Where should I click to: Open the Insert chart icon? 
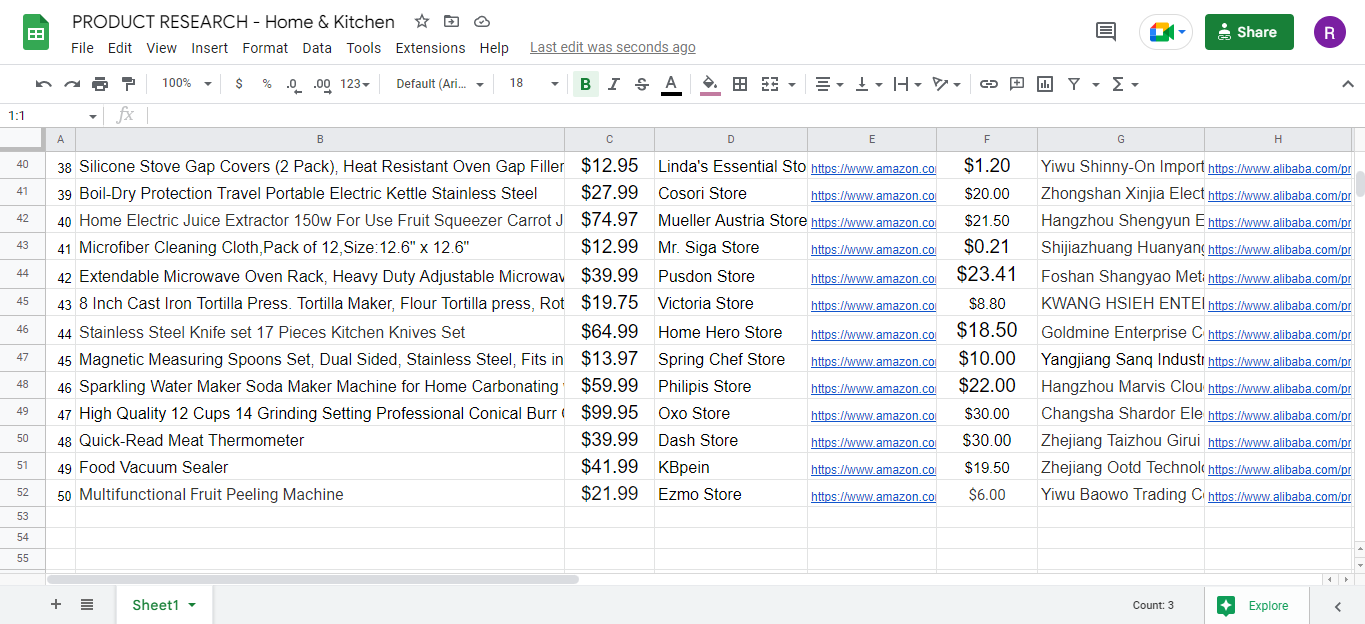[1045, 84]
